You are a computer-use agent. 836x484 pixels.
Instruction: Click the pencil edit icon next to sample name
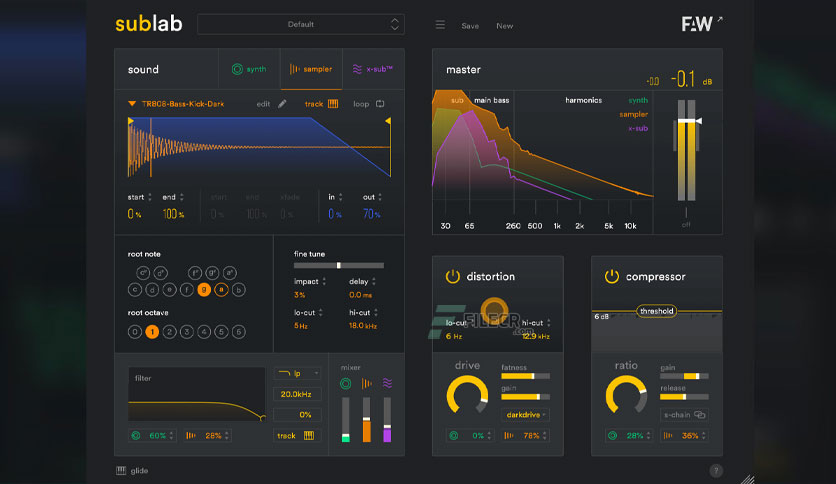tap(282, 104)
